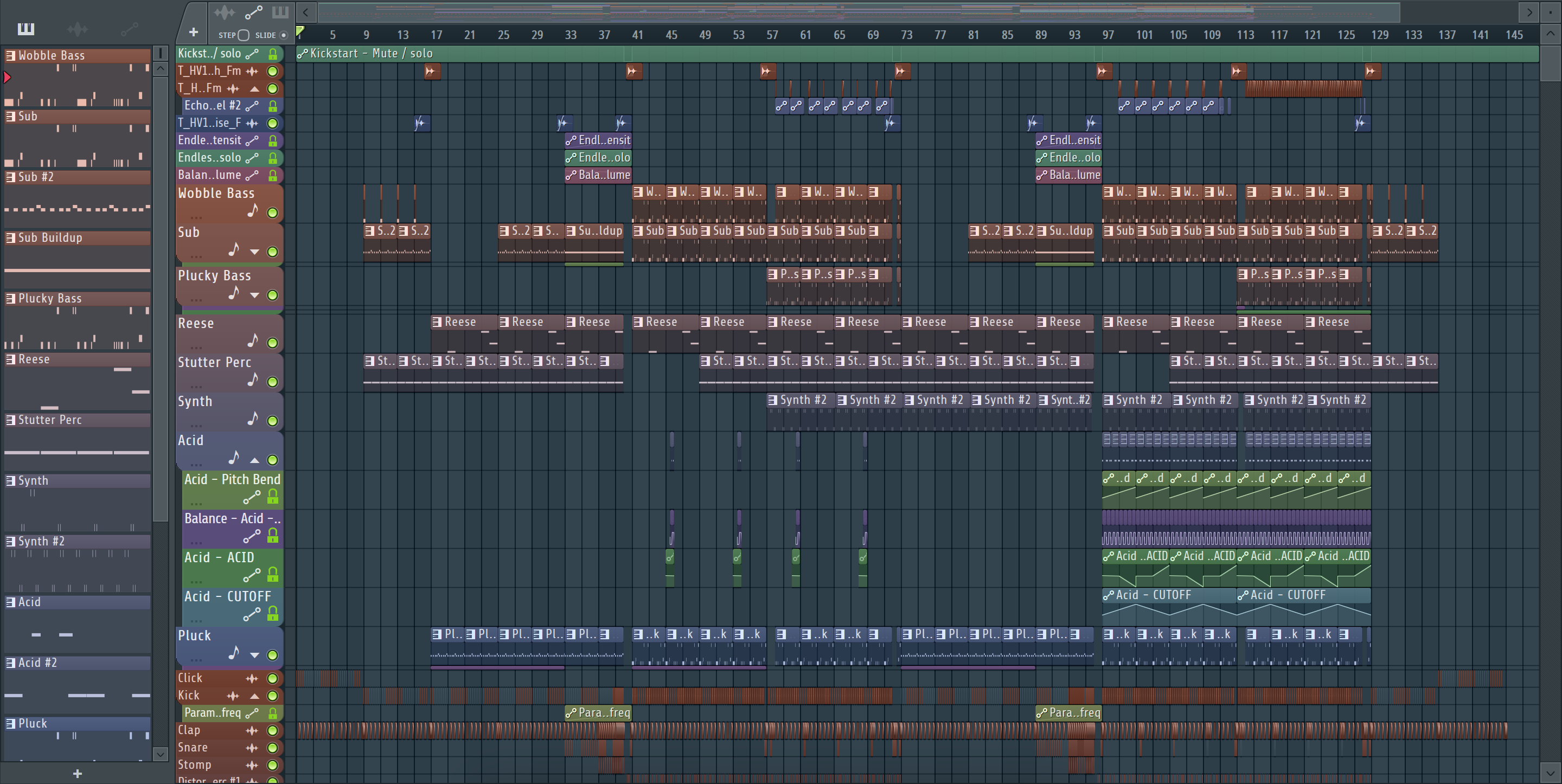Click playlist vertical scroll down arrow

point(1551,773)
